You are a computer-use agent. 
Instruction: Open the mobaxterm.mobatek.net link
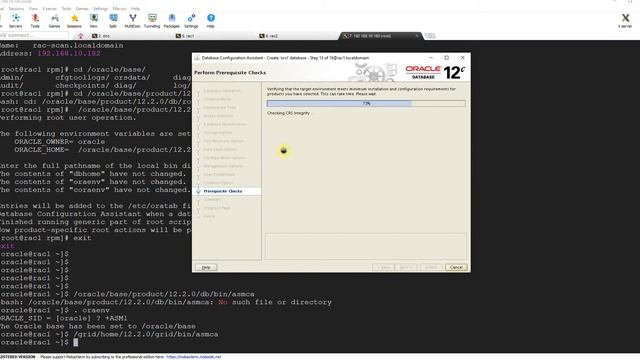pyautogui.click(x=193, y=357)
